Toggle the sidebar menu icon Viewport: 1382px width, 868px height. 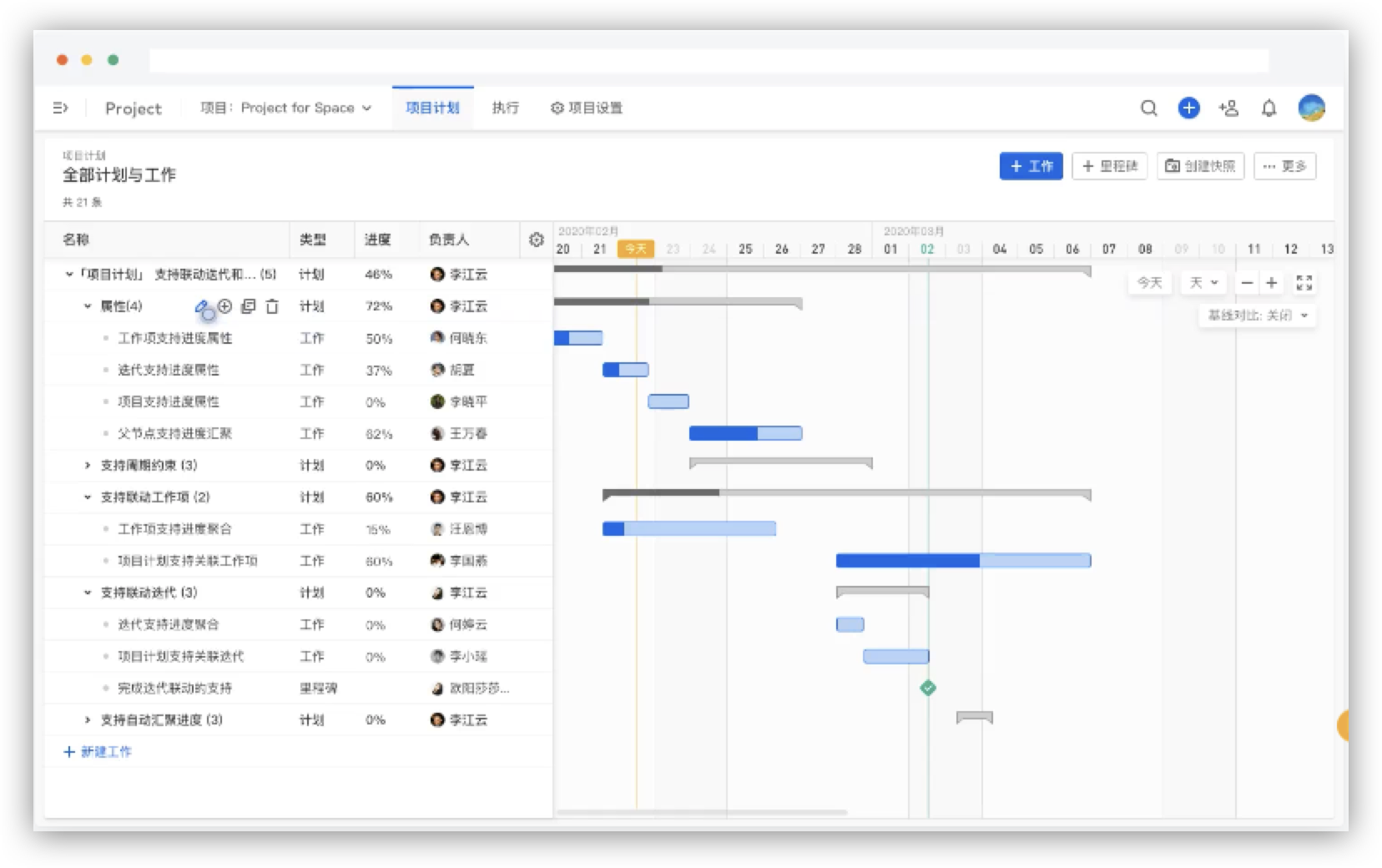coord(60,108)
